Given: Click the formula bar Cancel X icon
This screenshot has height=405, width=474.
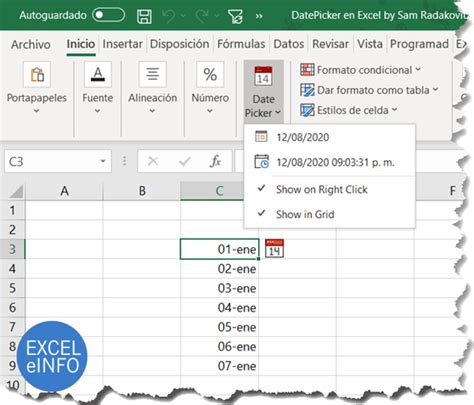Looking at the screenshot, I should 153,162.
